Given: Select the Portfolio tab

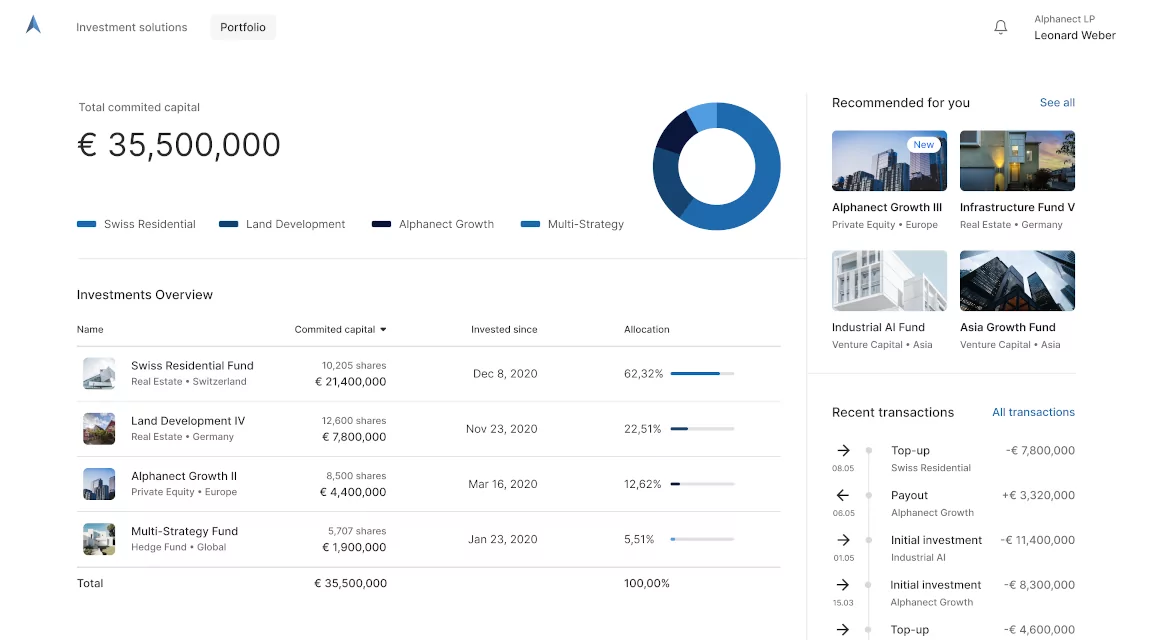Looking at the screenshot, I should 243,27.
